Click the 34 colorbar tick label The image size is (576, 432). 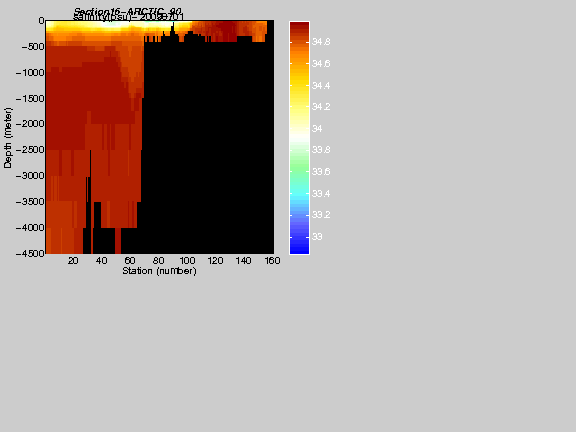[x=317, y=129]
